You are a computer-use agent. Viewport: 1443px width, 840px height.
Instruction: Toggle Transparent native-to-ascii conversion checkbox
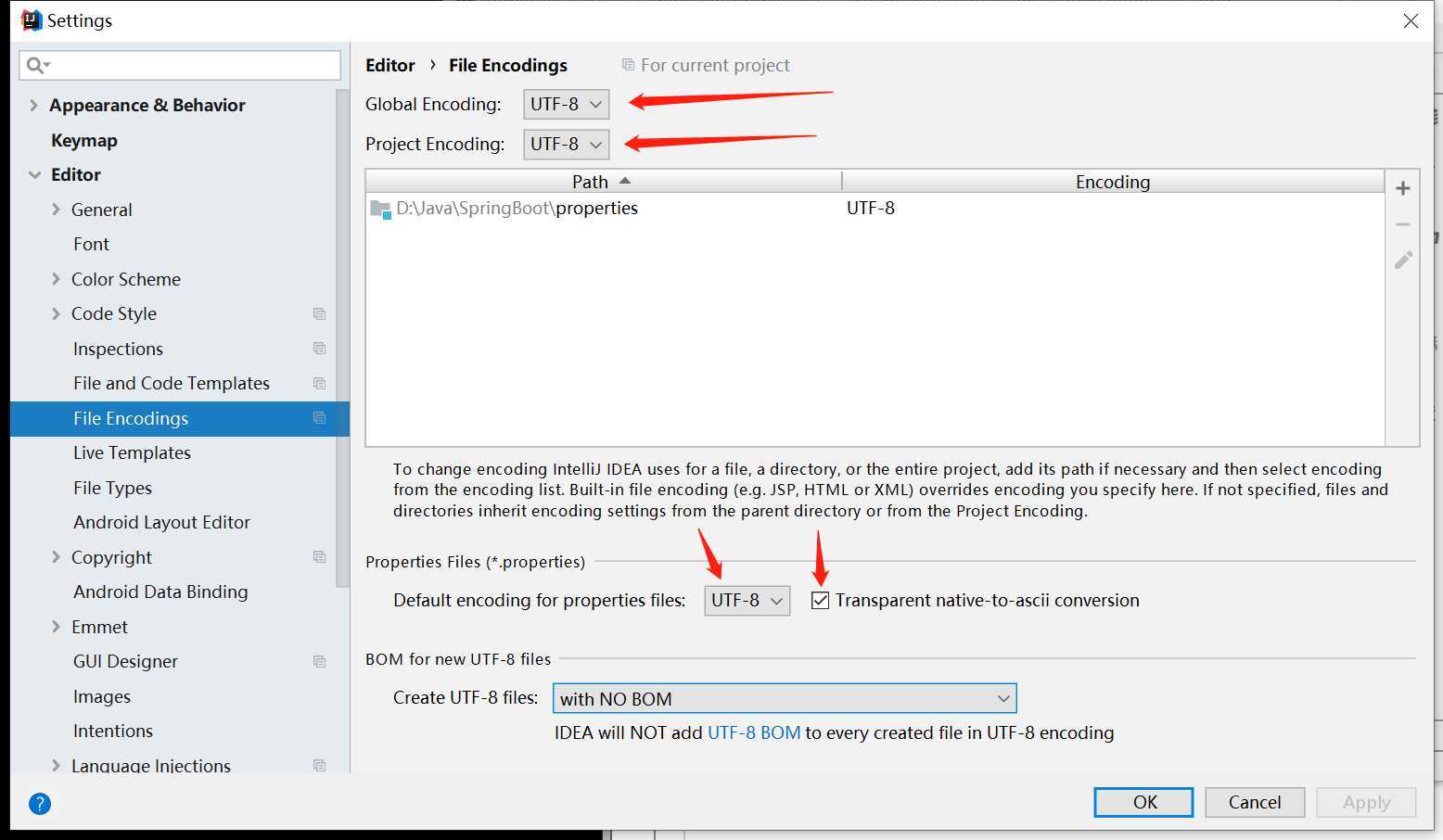point(820,600)
